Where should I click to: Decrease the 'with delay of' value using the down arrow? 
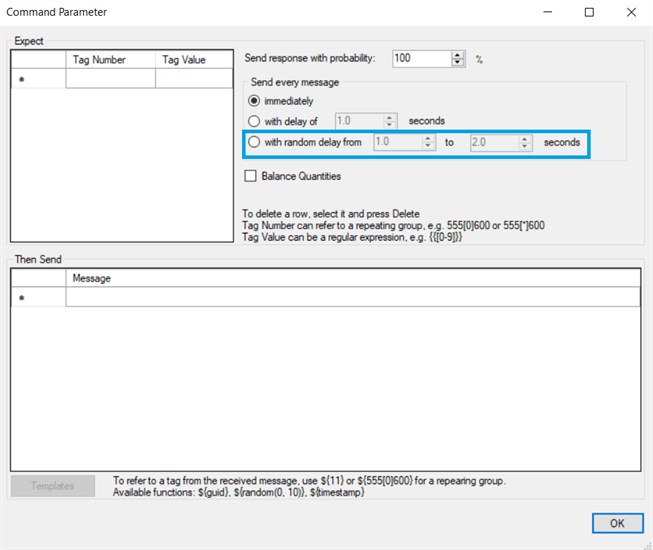point(389,125)
